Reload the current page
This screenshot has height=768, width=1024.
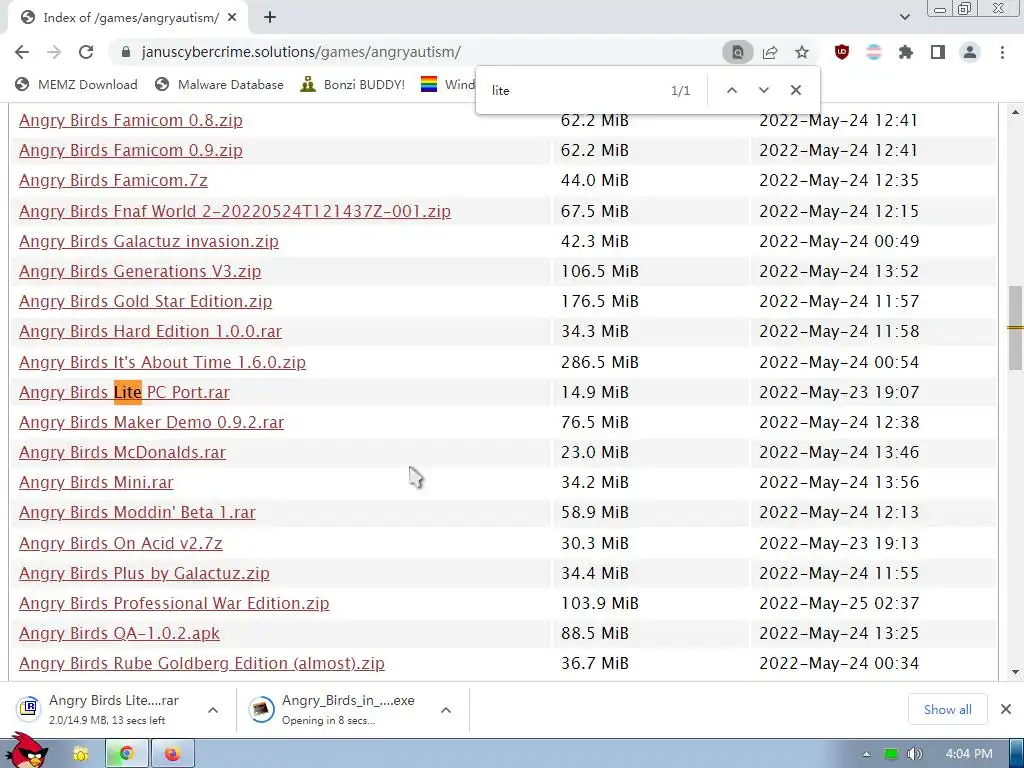pyautogui.click(x=86, y=52)
